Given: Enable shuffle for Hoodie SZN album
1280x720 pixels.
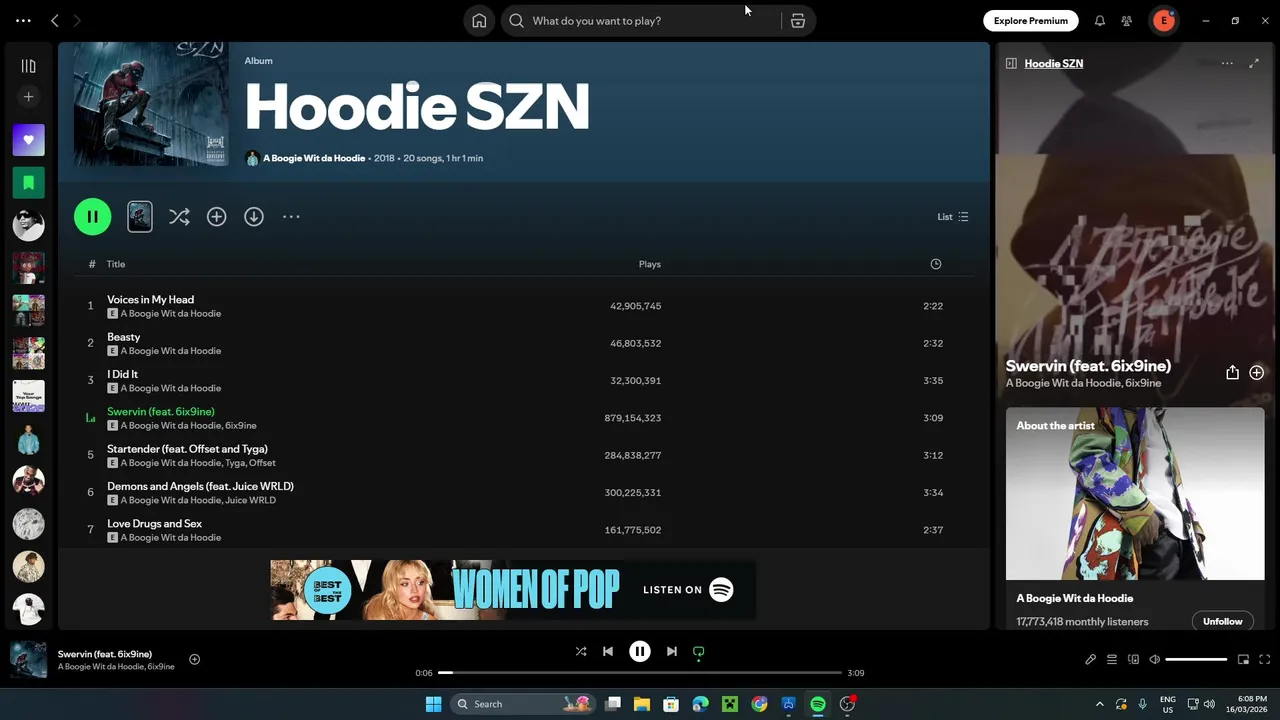Looking at the screenshot, I should pos(179,216).
